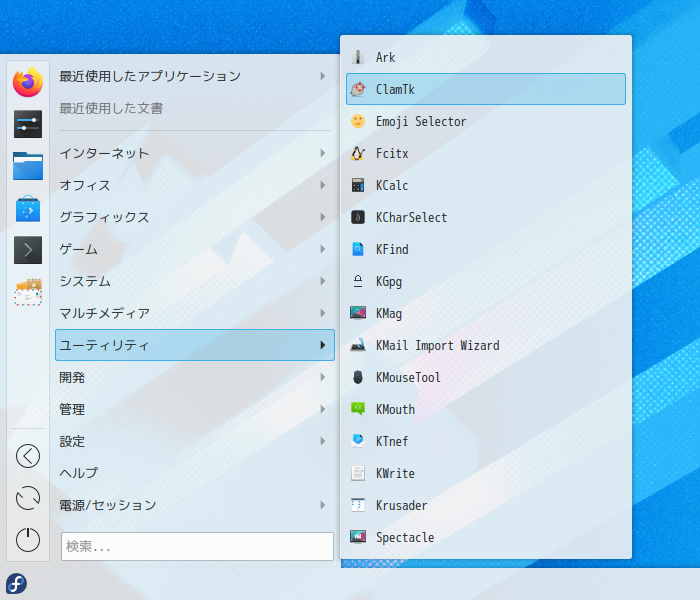The image size is (700, 600).
Task: Select the KFind entry label
Action: (x=392, y=249)
